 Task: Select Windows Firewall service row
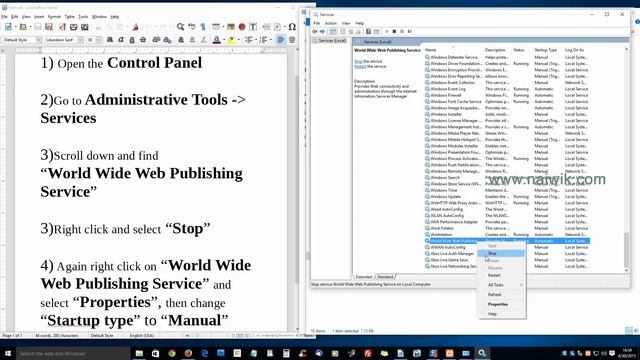pyautogui.click(x=506, y=95)
